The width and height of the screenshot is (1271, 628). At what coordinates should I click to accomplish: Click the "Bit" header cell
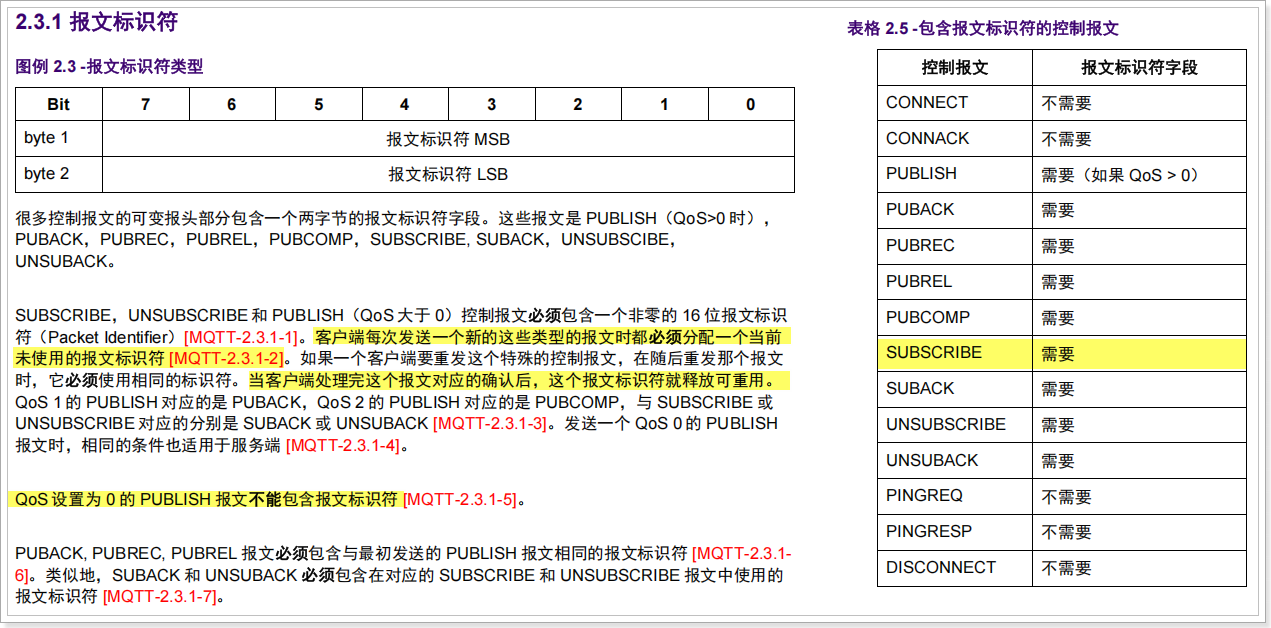[59, 104]
